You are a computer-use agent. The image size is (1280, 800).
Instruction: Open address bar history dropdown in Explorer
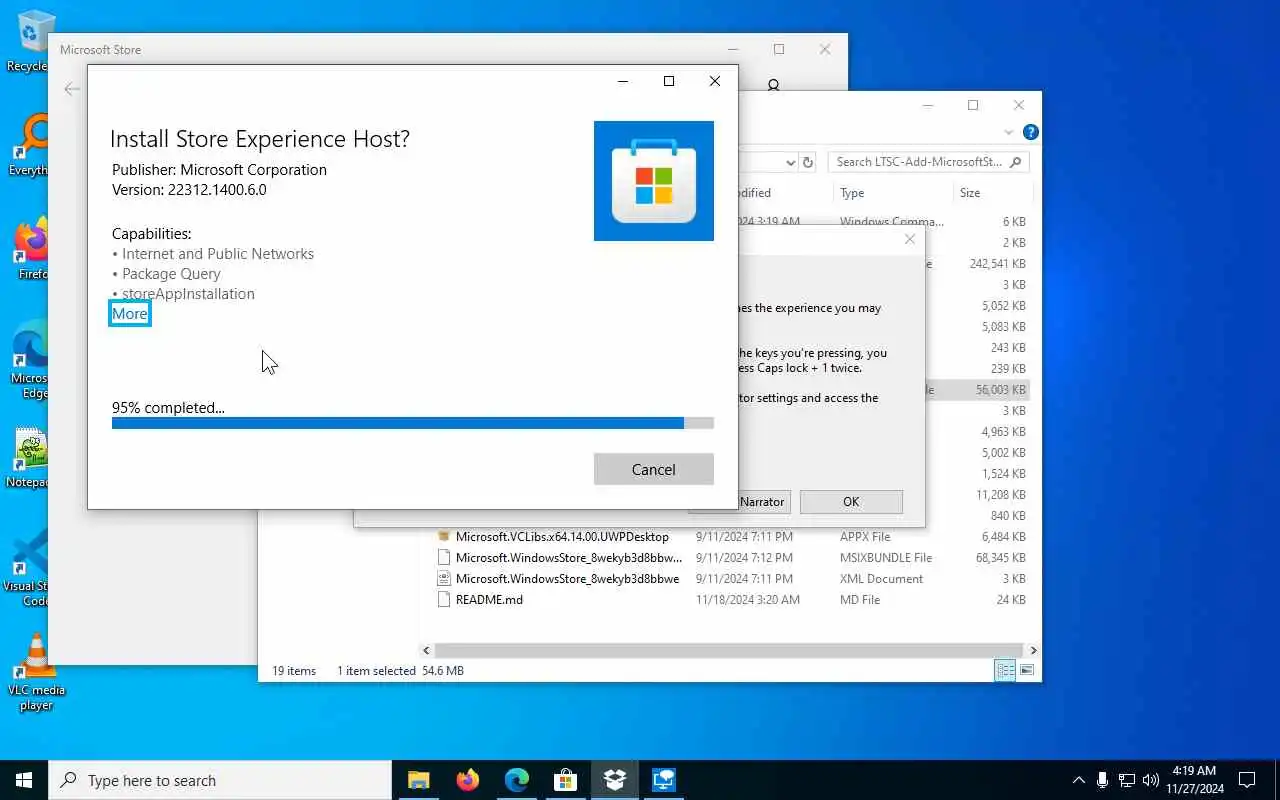(x=790, y=162)
